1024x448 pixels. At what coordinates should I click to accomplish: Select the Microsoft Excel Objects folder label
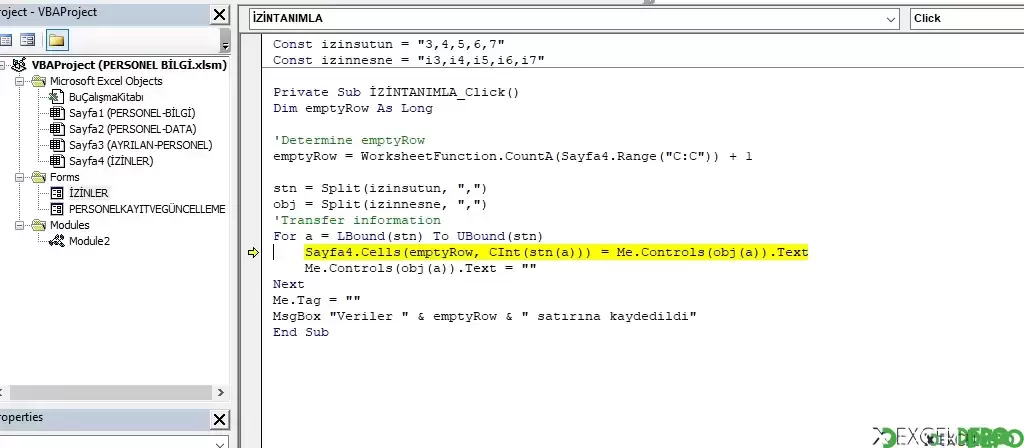point(106,81)
